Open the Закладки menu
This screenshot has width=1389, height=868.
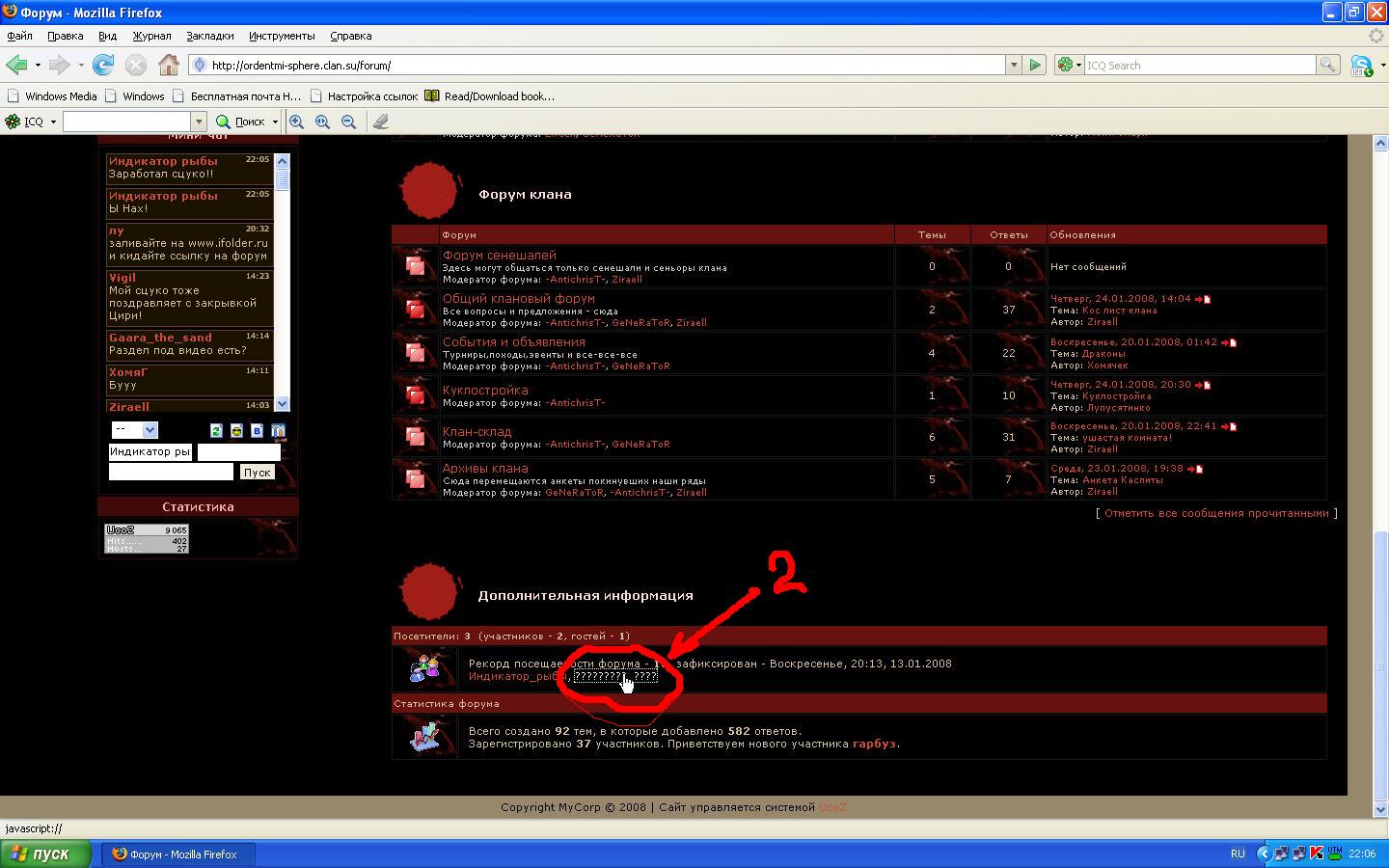209,36
